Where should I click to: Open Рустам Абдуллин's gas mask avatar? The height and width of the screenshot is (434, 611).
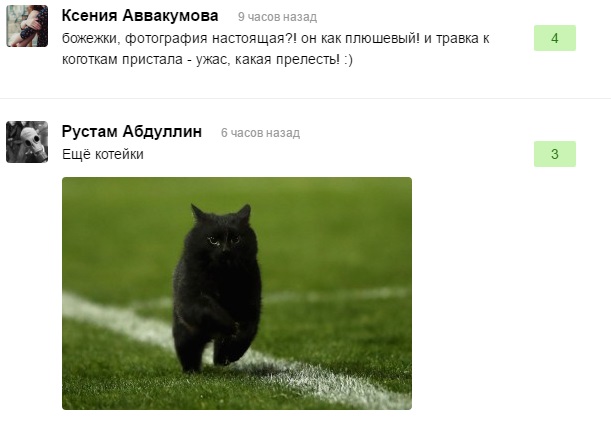27,142
